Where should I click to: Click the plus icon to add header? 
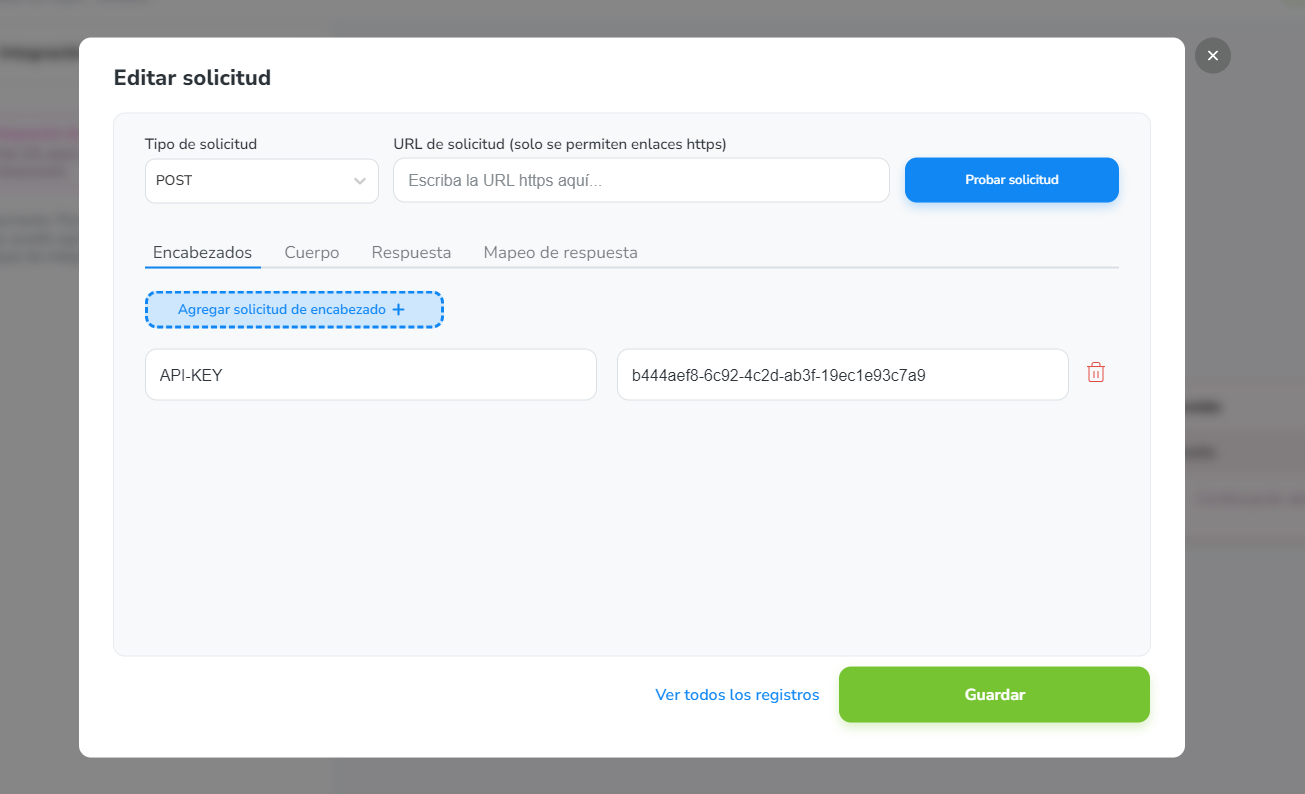click(x=399, y=310)
